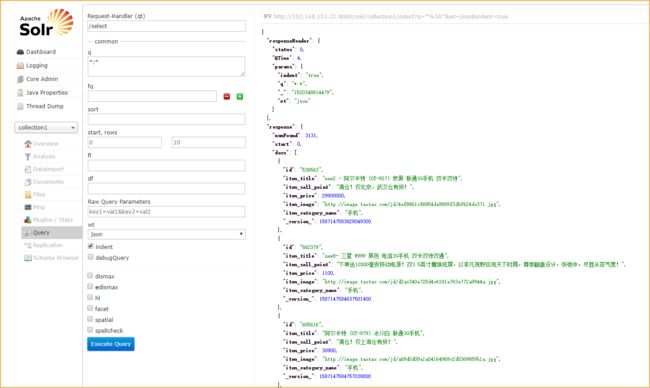Click the sort input field
Image resolution: width=650 pixels, height=388 pixels.
point(166,119)
